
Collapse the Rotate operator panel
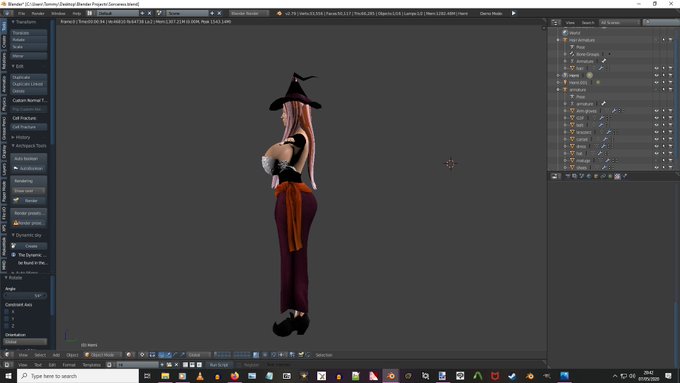(13, 278)
